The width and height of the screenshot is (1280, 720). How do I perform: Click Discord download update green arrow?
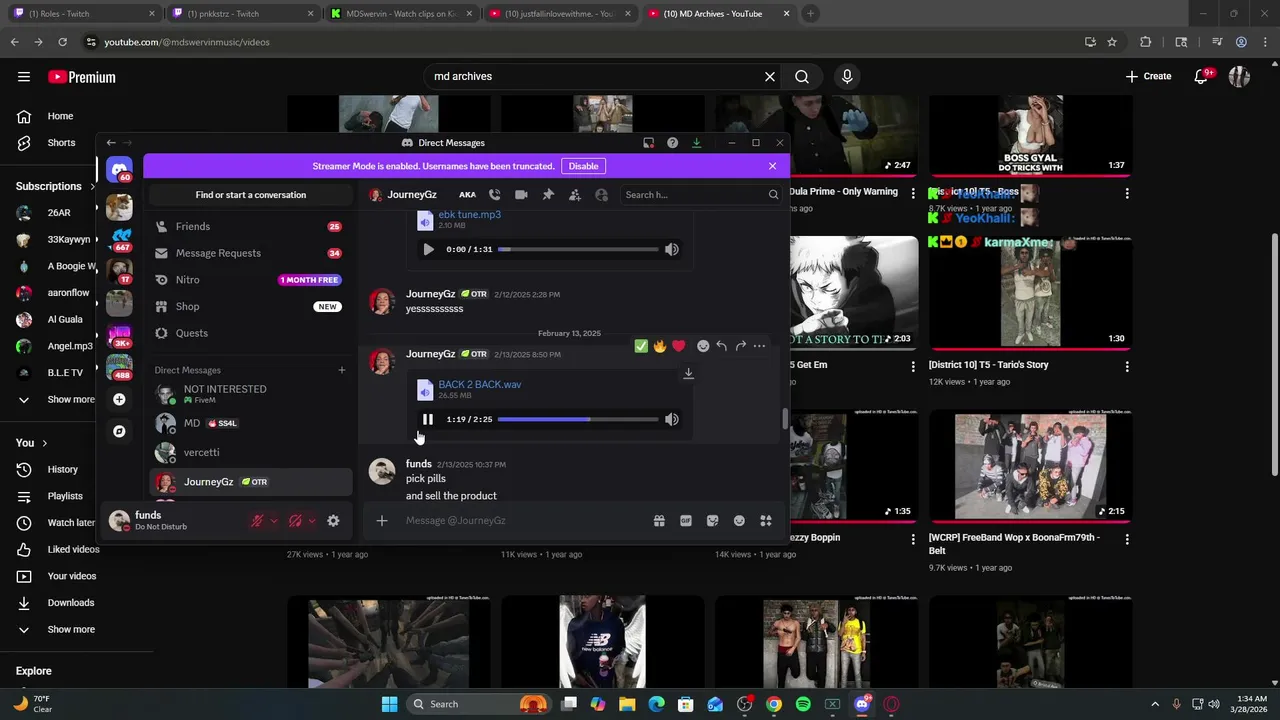coord(696,143)
